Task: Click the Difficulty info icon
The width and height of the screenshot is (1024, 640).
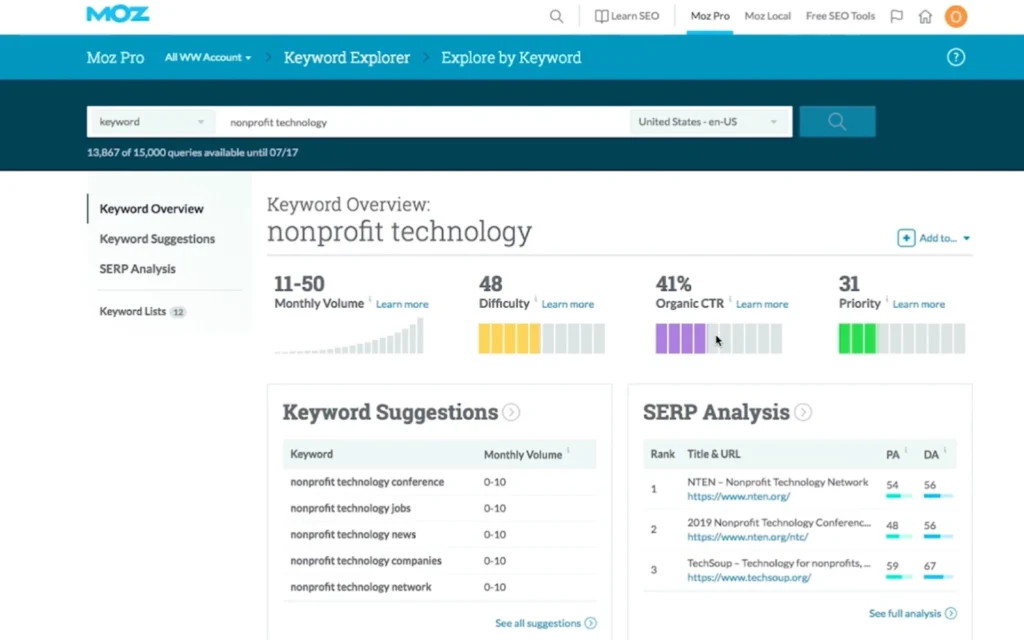Action: tap(536, 300)
